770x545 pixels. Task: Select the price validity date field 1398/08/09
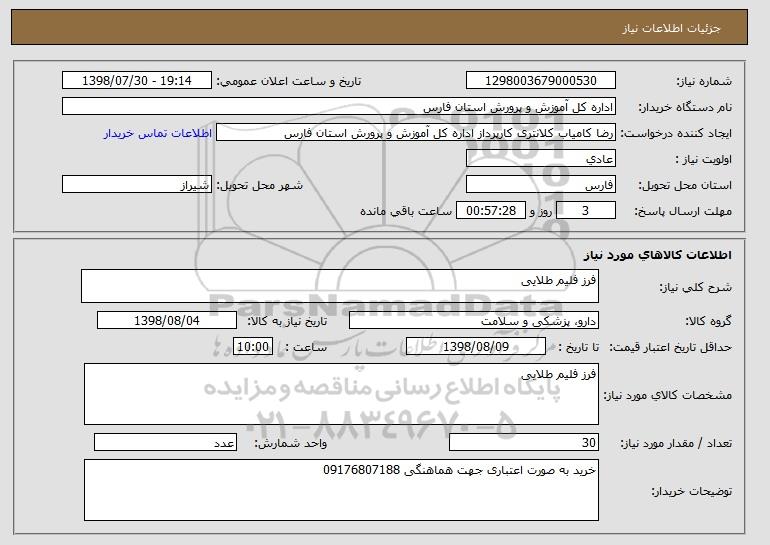(476, 347)
